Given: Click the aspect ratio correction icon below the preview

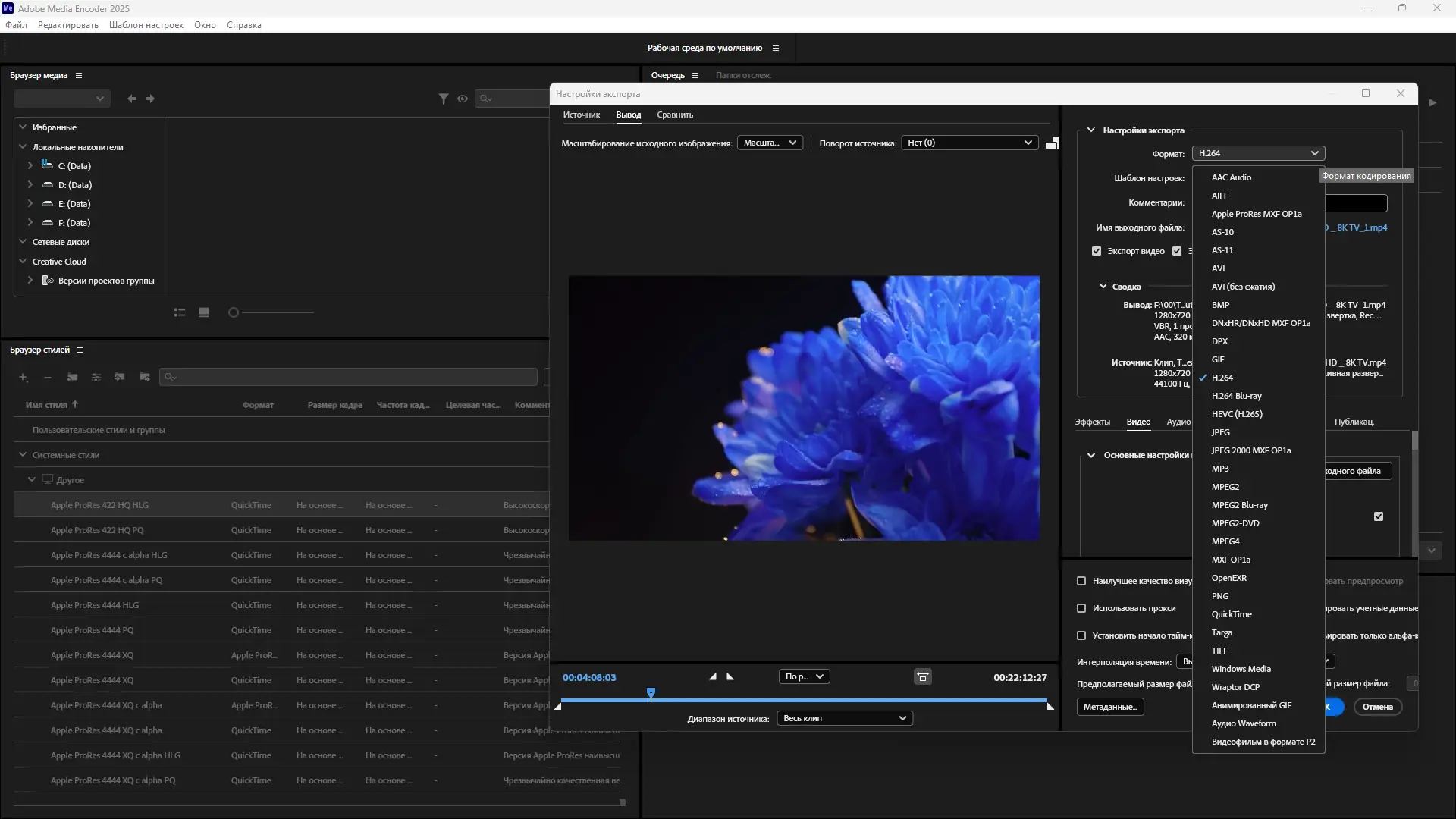Looking at the screenshot, I should (x=922, y=676).
